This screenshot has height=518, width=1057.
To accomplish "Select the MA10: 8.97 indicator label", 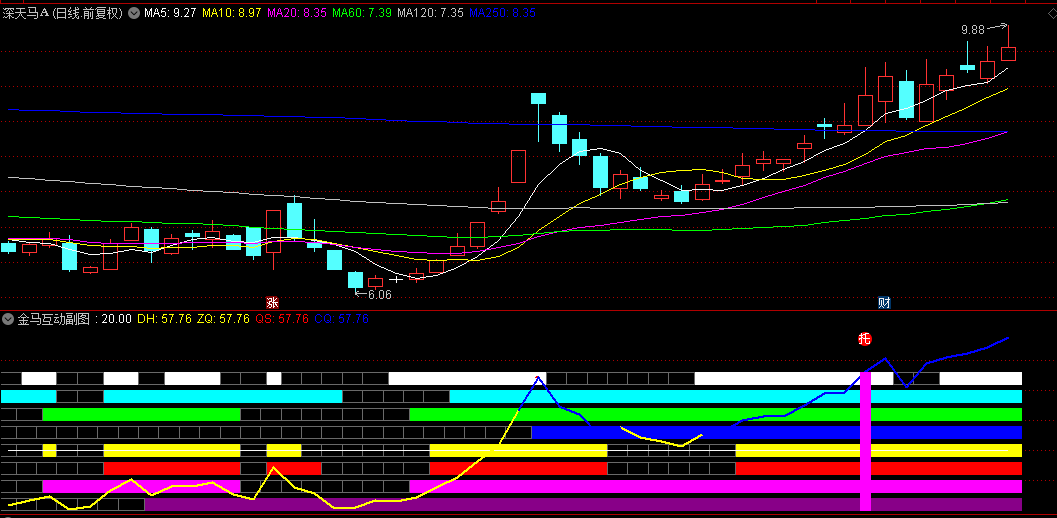I will click(x=231, y=13).
